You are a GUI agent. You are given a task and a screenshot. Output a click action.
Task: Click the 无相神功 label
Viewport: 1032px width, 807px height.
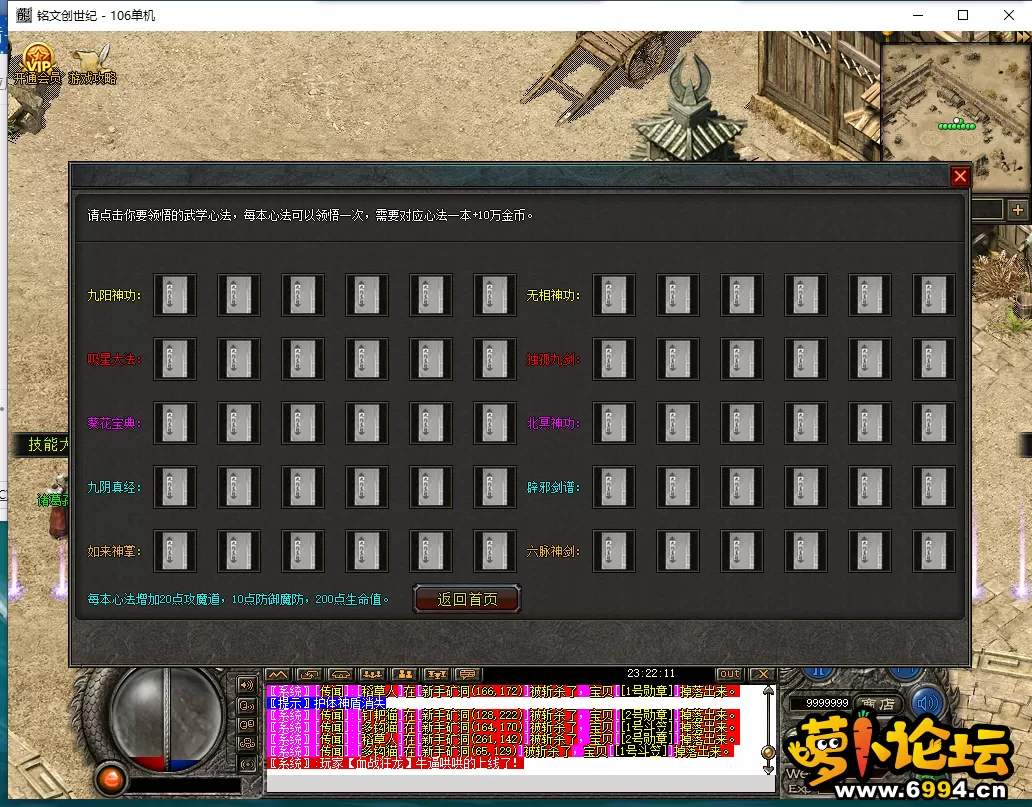point(553,296)
